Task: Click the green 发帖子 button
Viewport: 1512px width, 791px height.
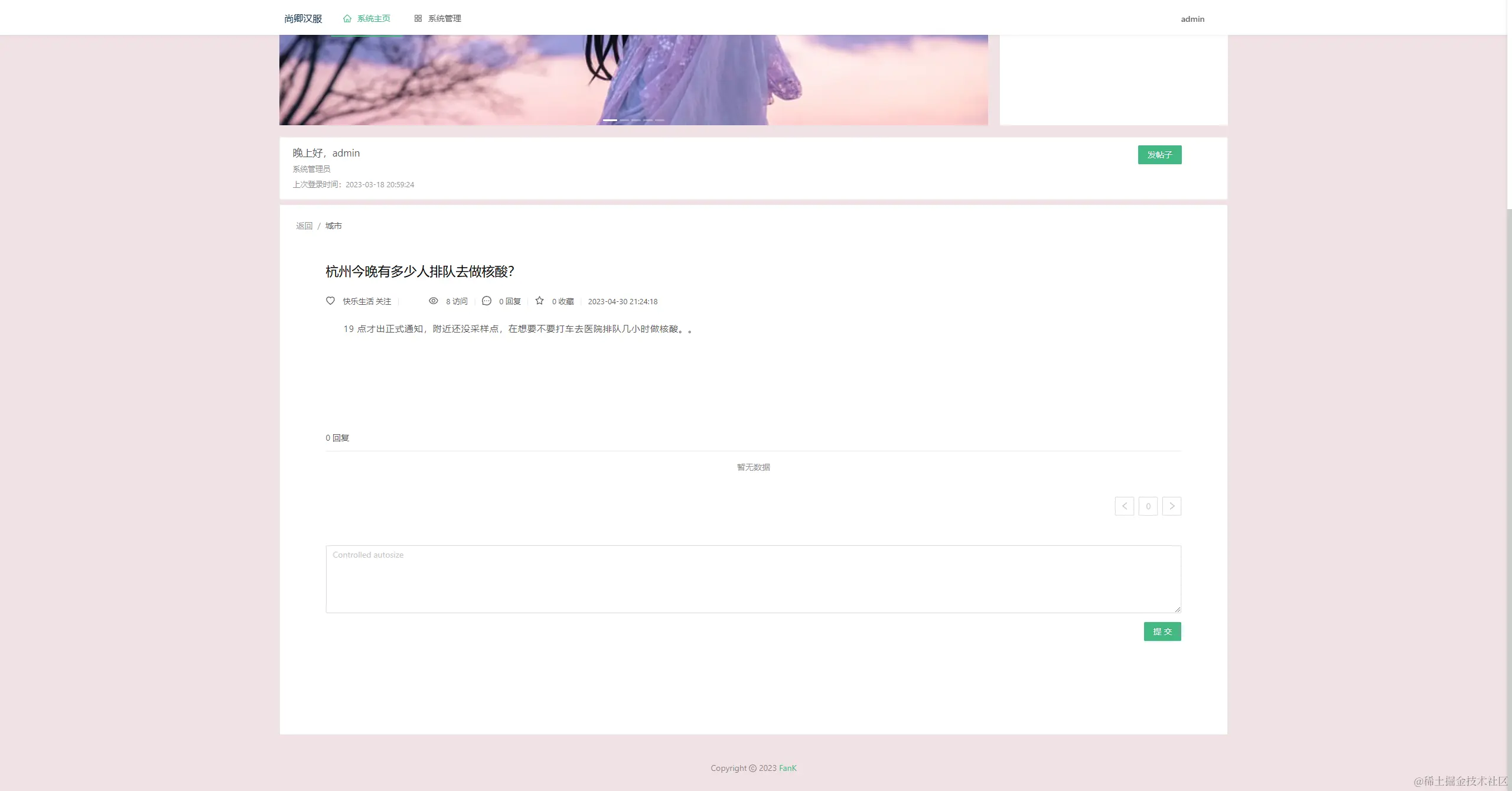Action: 1159,154
